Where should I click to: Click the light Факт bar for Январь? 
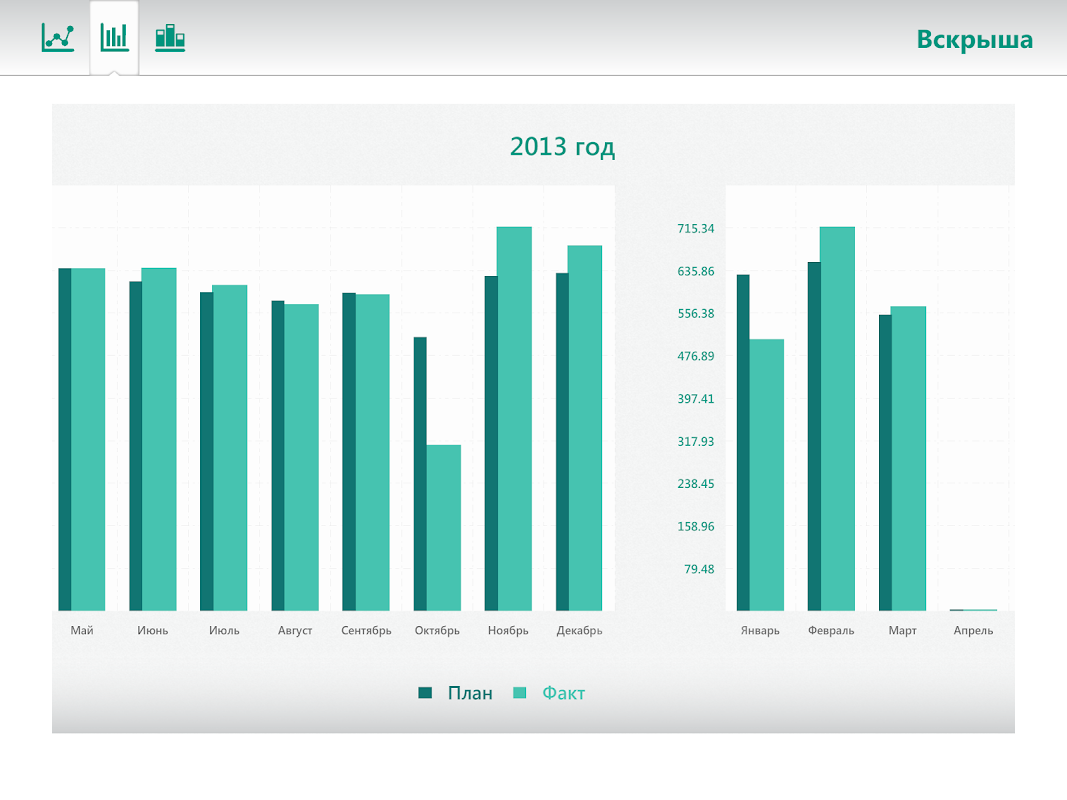click(x=767, y=475)
